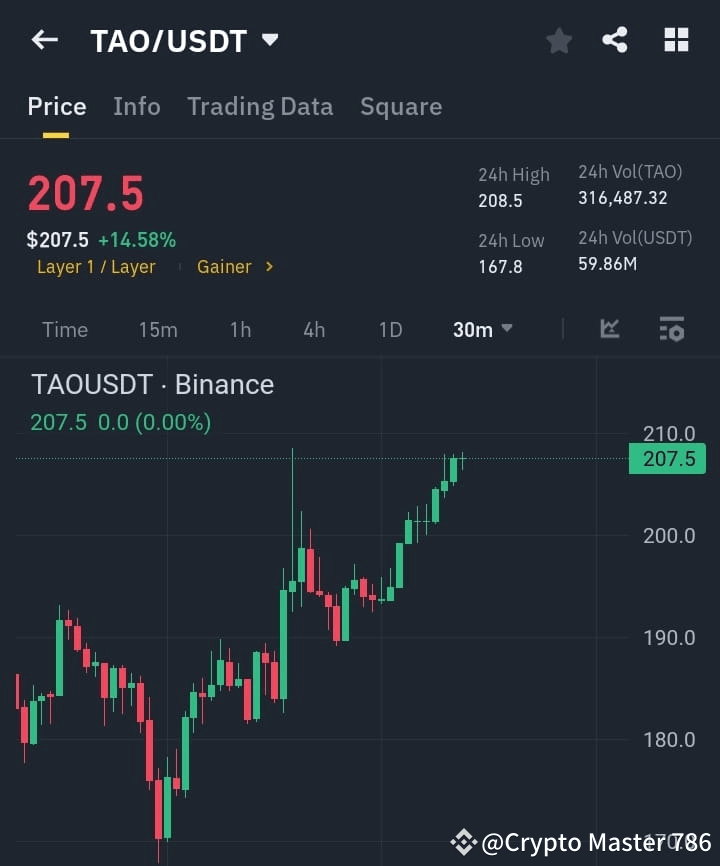Screen dimensions: 720x866
Task: Switch to the 1D timeframe
Action: click(390, 329)
